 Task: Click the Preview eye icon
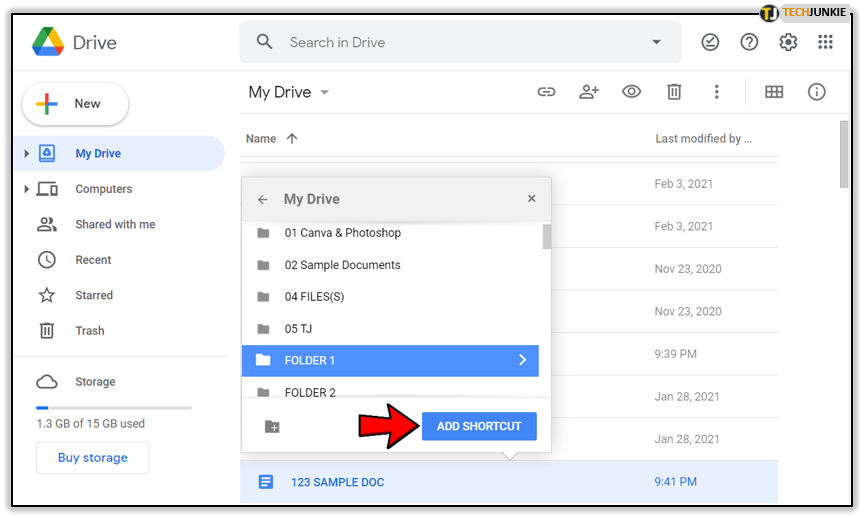[x=631, y=92]
